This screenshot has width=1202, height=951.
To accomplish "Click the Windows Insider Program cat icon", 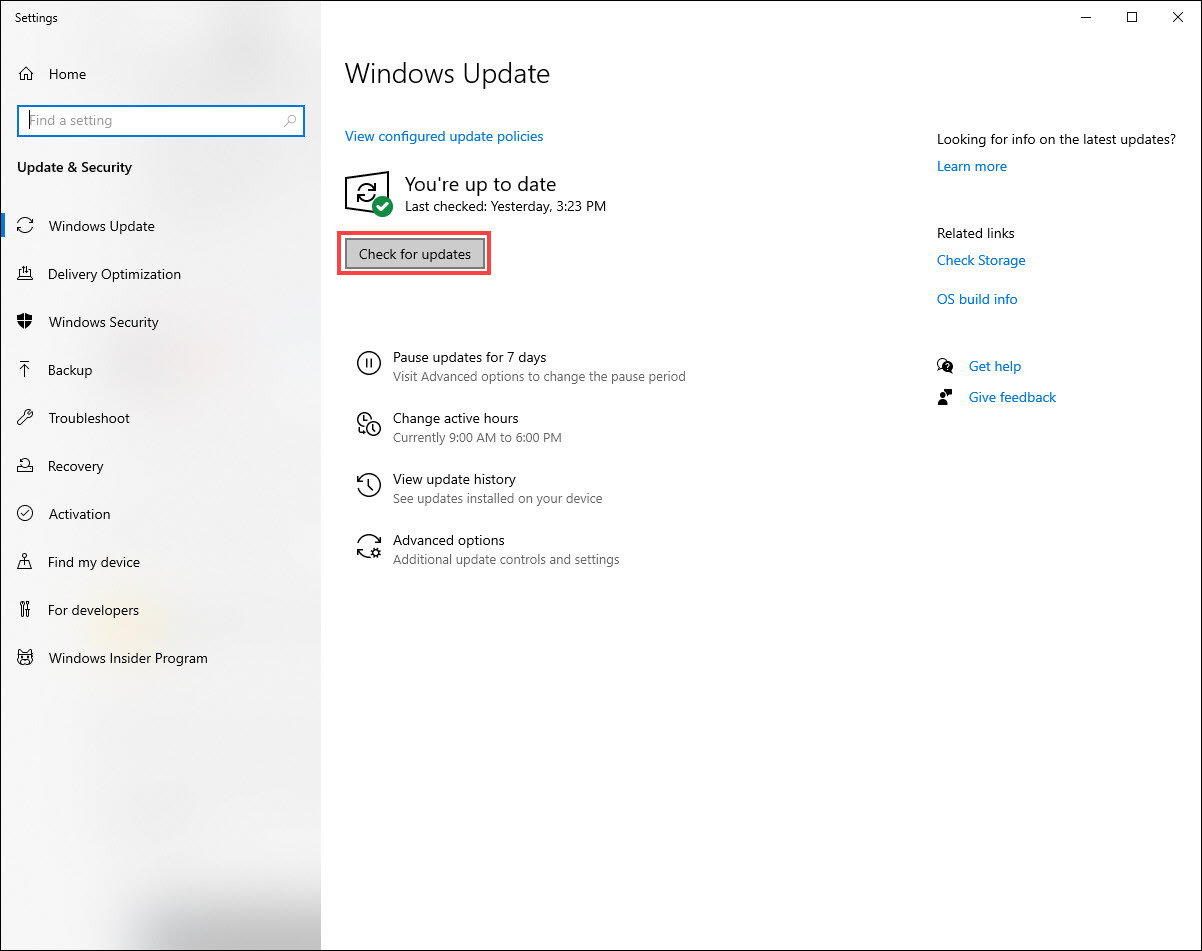I will (26, 658).
